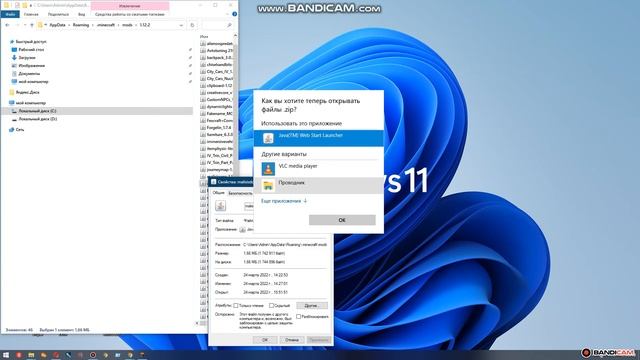
Task: Click the quick access toolbar properties icon
Action: pos(17,5)
